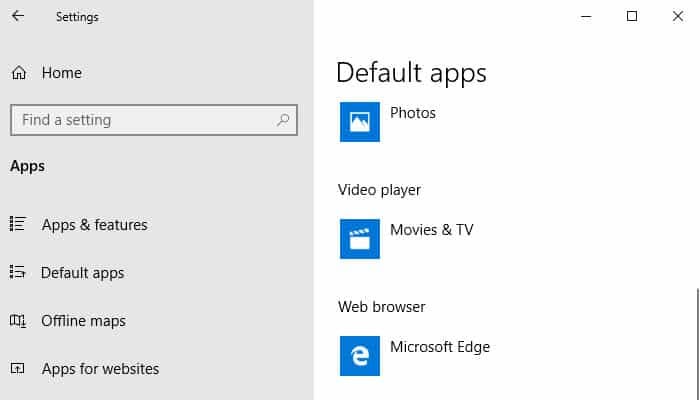Click the vertical scrollbar thumb

[697, 344]
